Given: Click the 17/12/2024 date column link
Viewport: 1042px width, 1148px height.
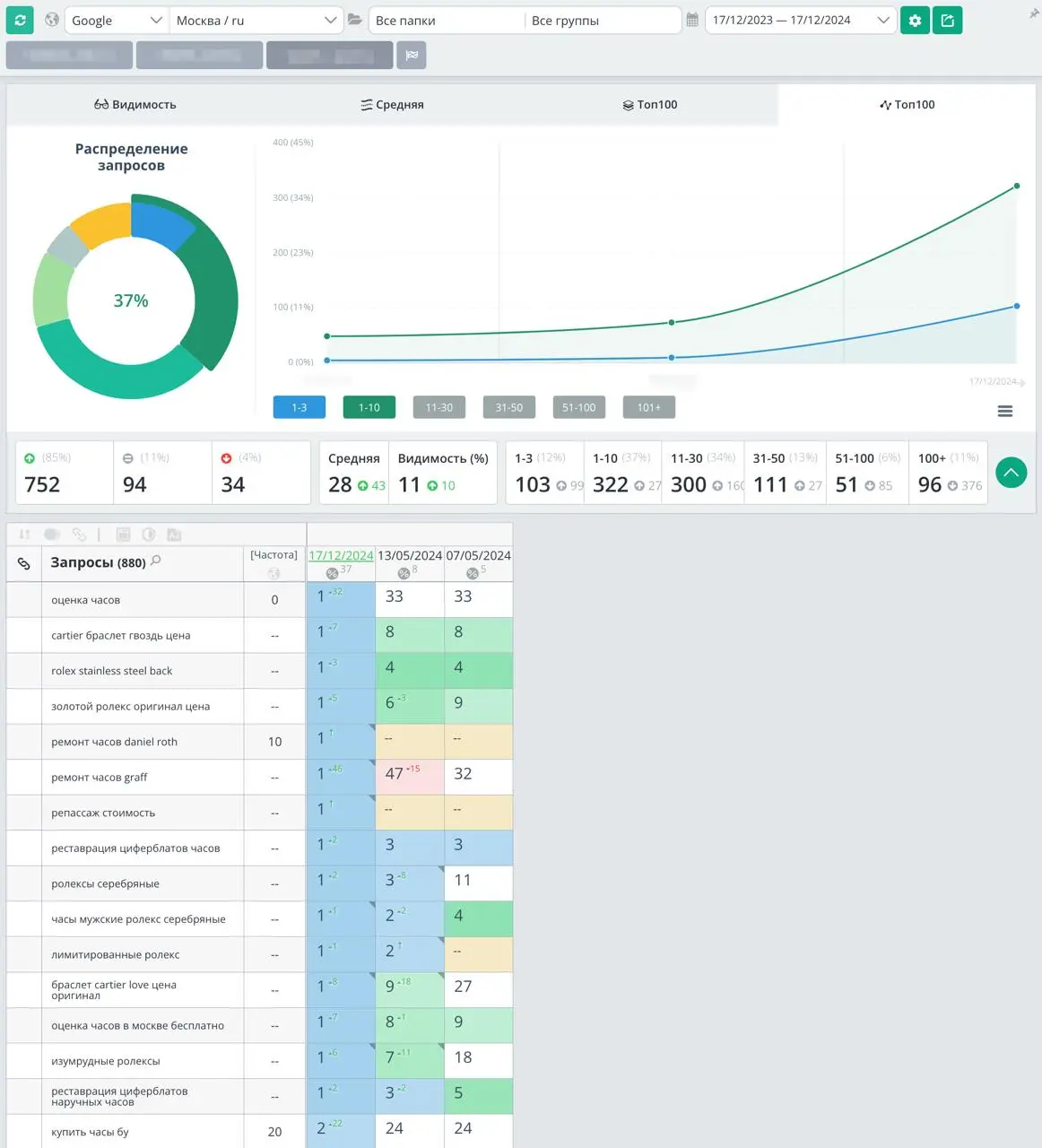Looking at the screenshot, I should pyautogui.click(x=341, y=555).
